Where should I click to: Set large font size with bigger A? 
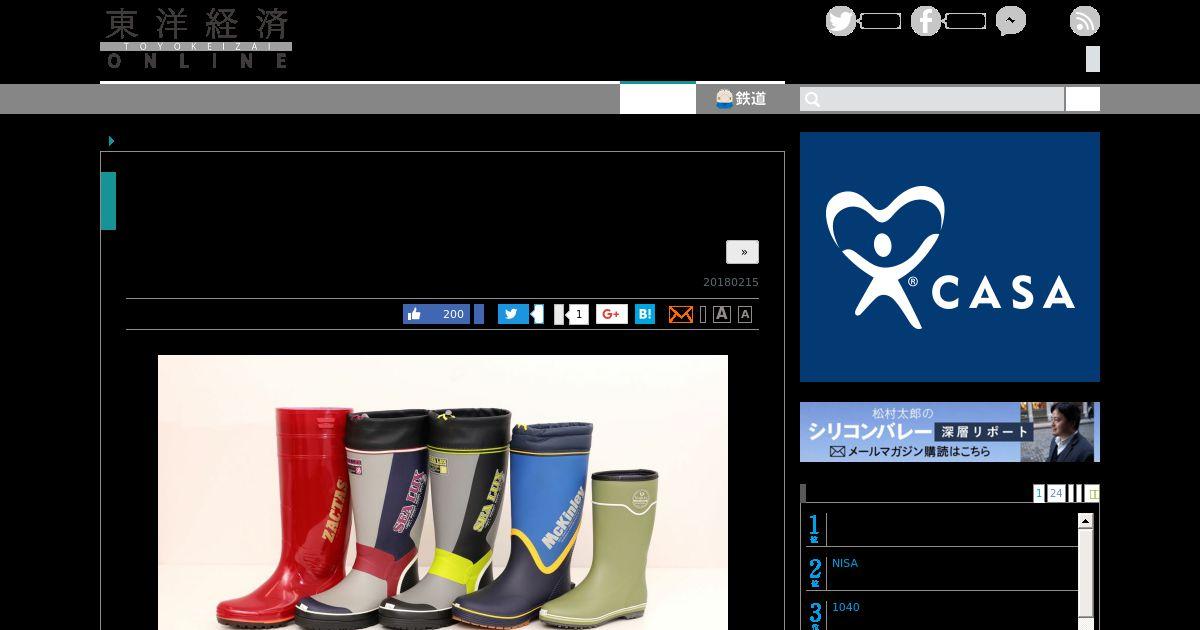[721, 314]
